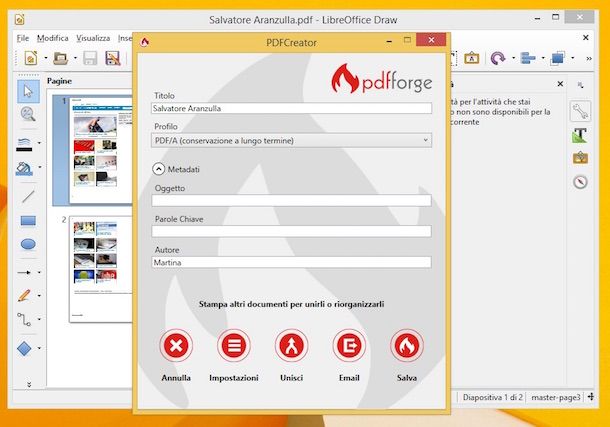
Task: Open the Visualizza menu in LibreOffice Draw
Action: [x=93, y=38]
